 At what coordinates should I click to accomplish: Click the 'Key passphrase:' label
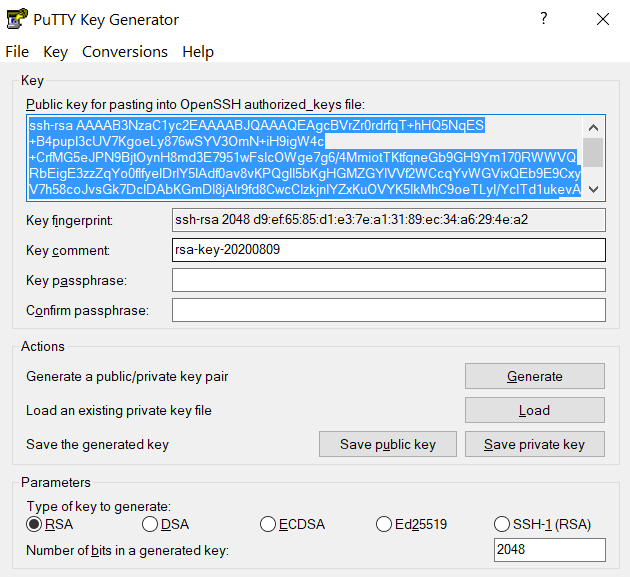[x=76, y=280]
